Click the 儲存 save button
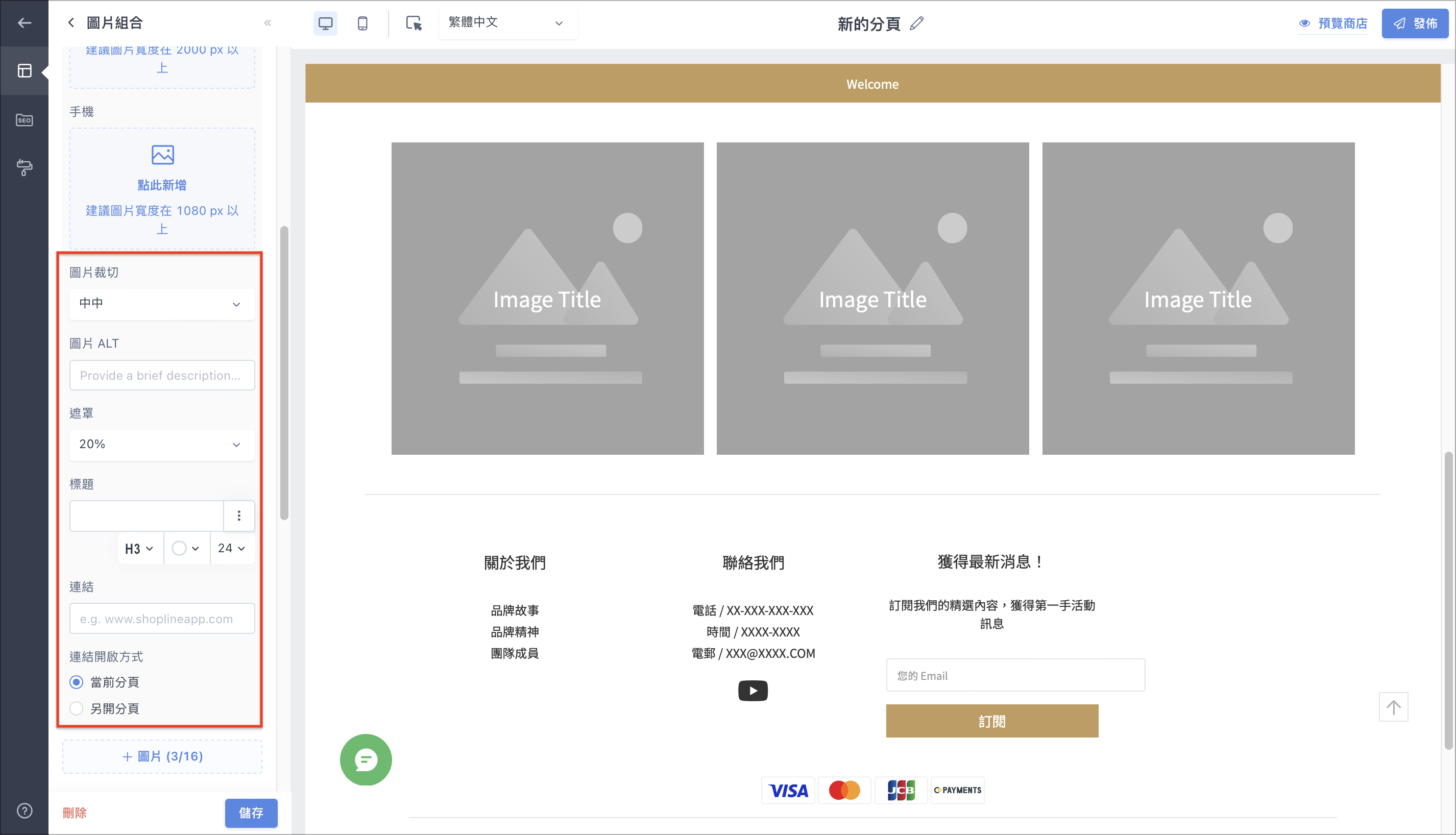Viewport: 1456px width, 835px height. click(x=251, y=813)
